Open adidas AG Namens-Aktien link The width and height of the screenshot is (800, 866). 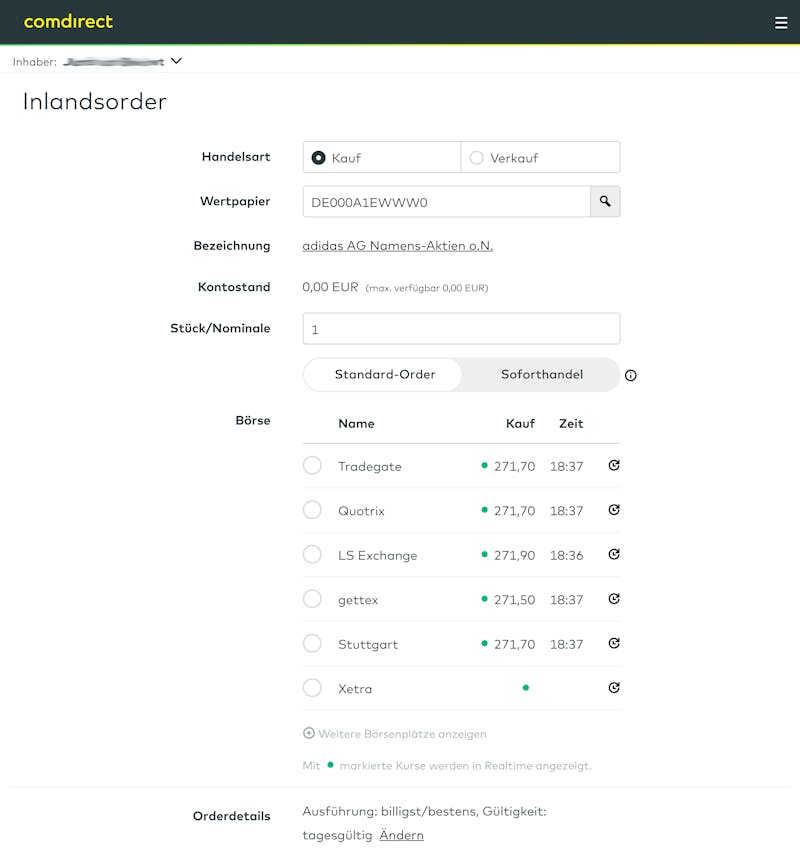tap(397, 246)
